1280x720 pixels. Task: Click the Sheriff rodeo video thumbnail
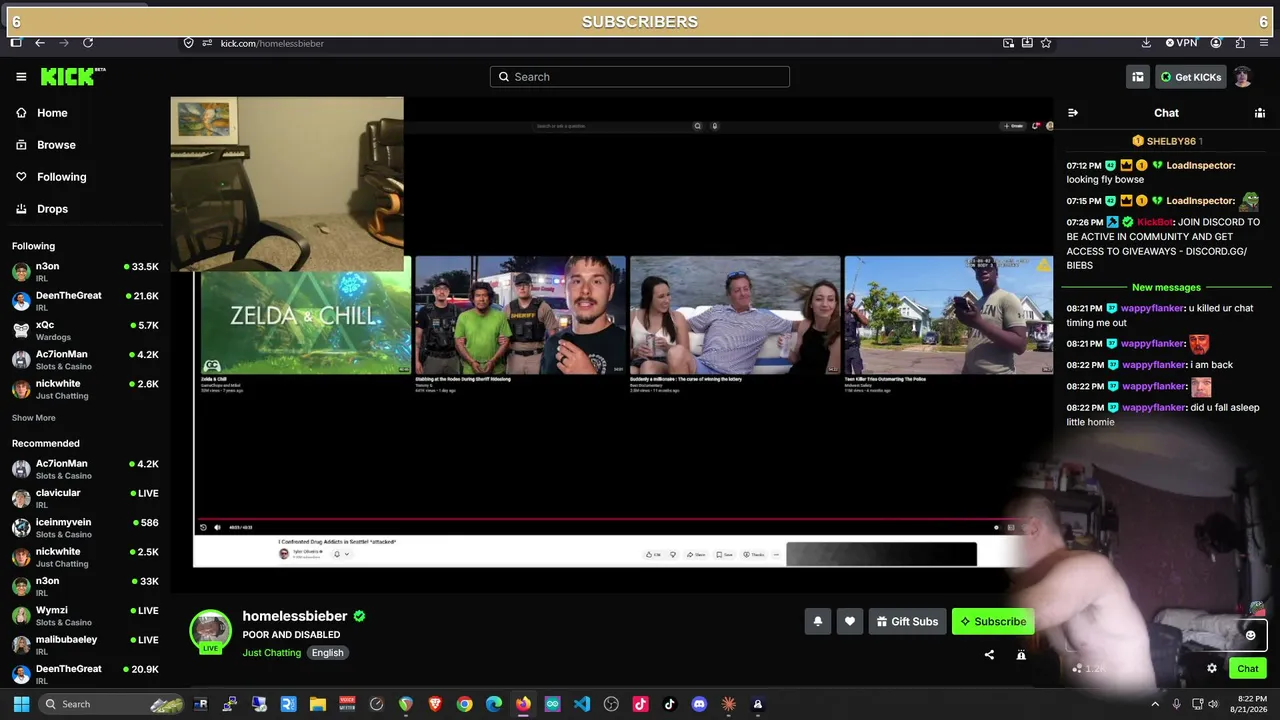coord(521,315)
